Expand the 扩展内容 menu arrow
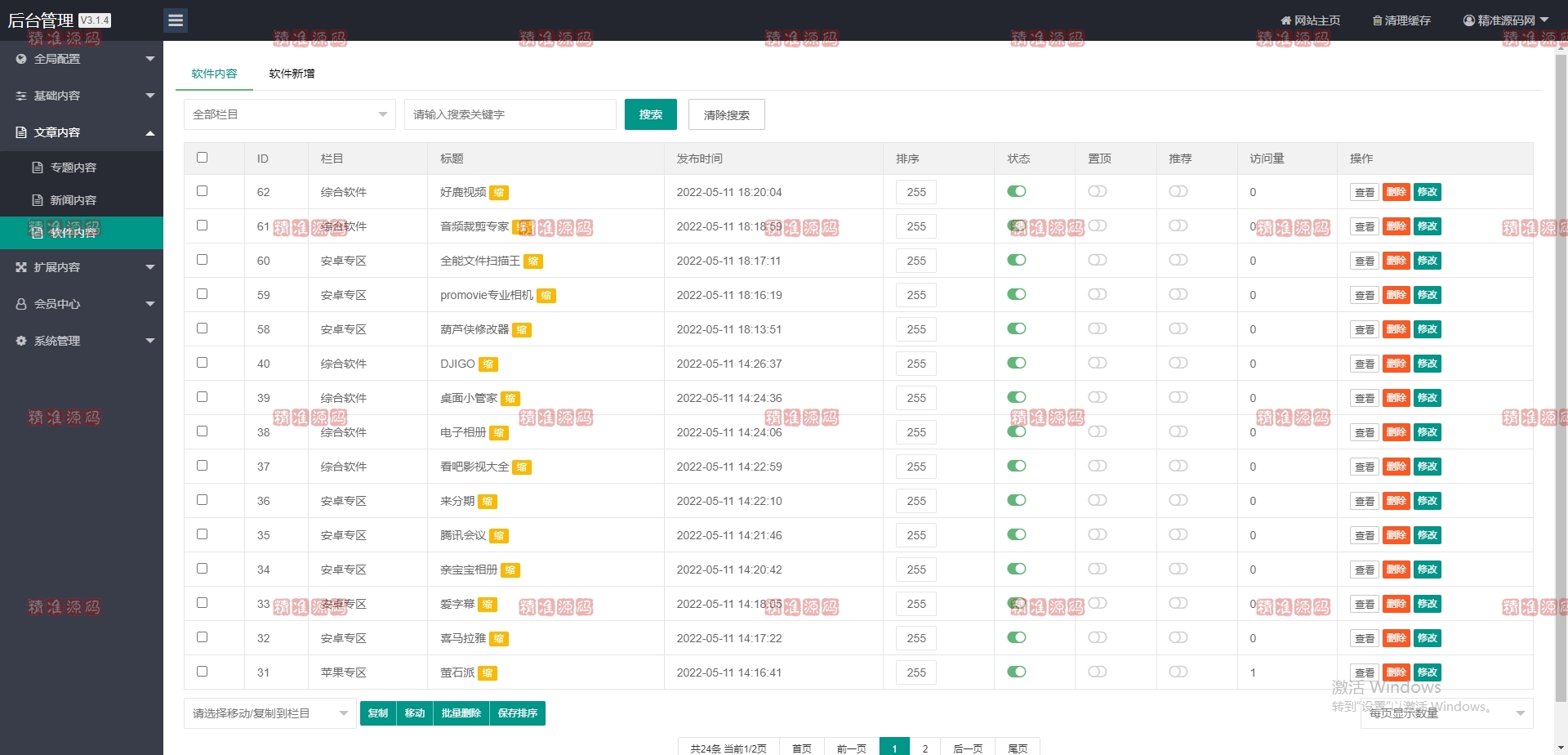Screen dimensions: 1568x755 click(x=150, y=267)
